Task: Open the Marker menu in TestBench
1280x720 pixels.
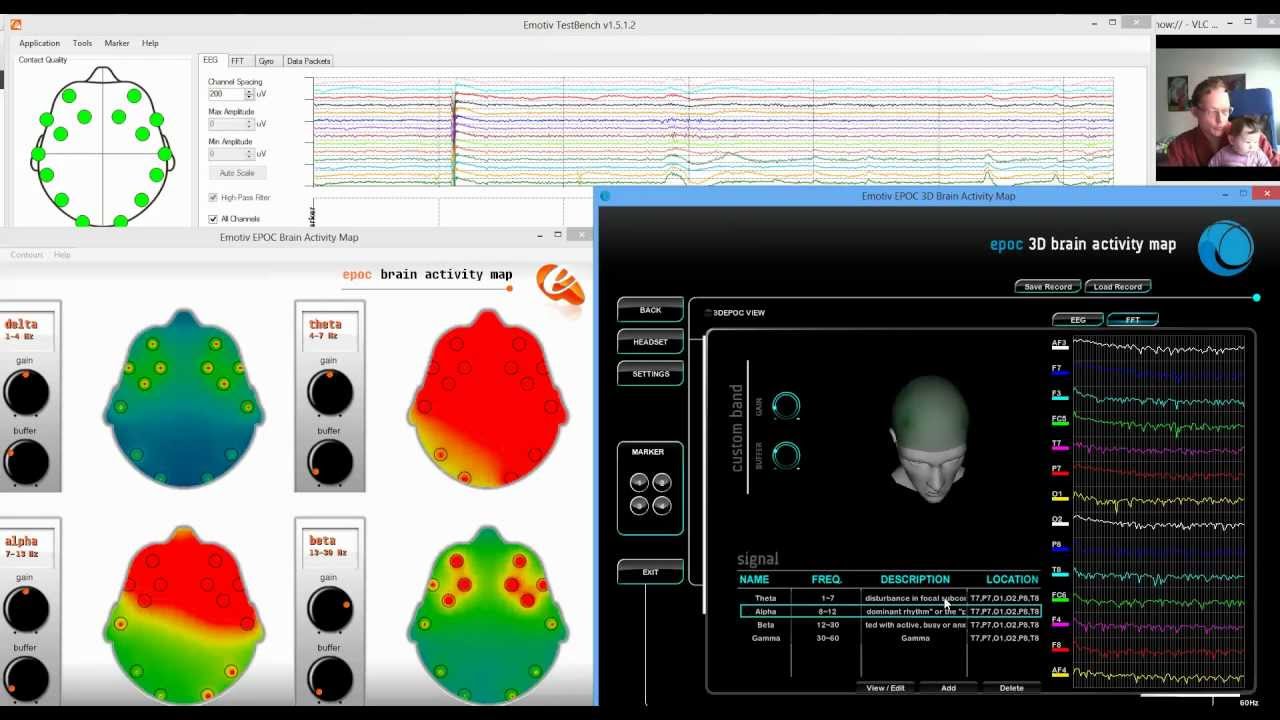Action: pos(117,43)
